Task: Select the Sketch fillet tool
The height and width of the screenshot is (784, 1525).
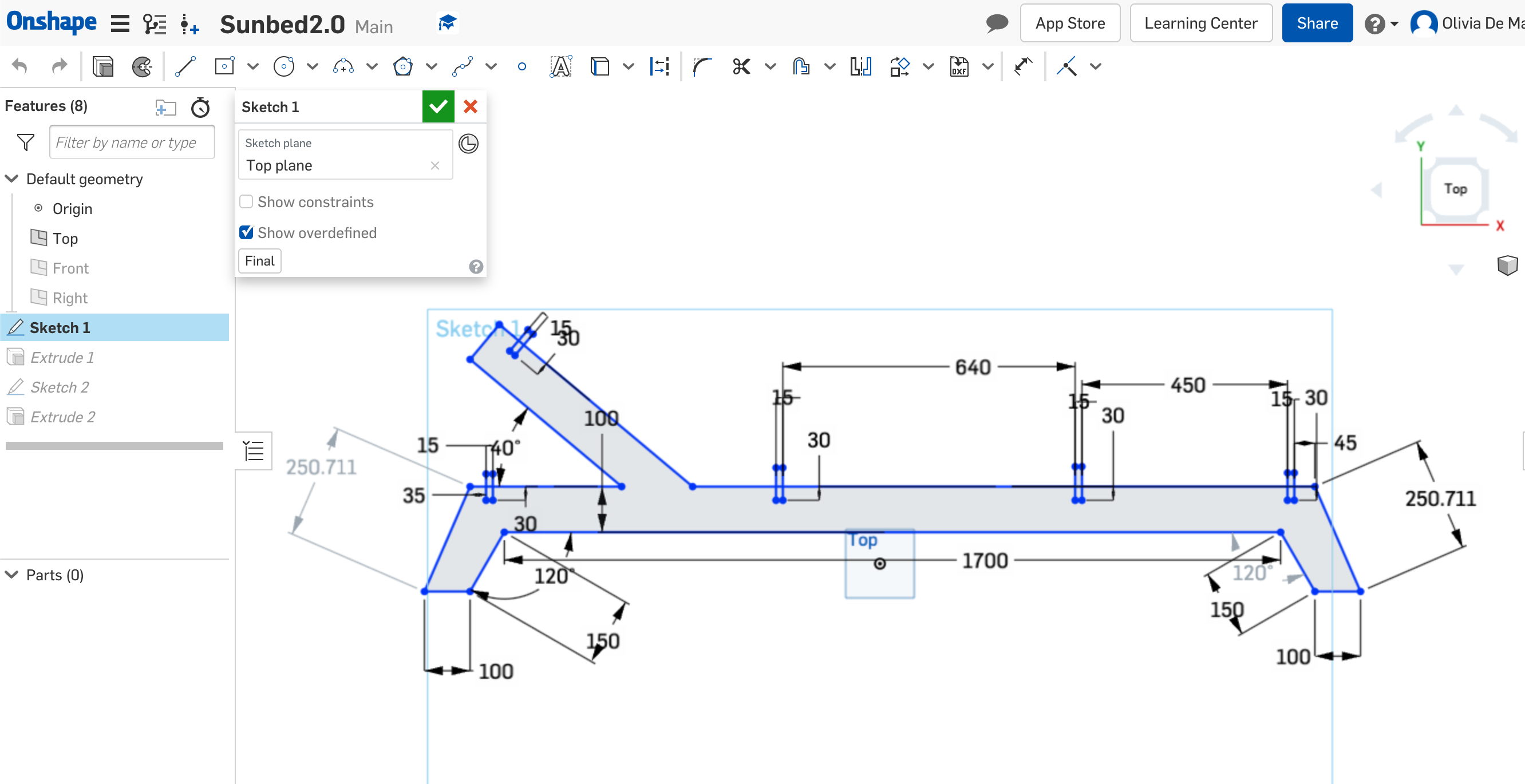Action: [703, 66]
